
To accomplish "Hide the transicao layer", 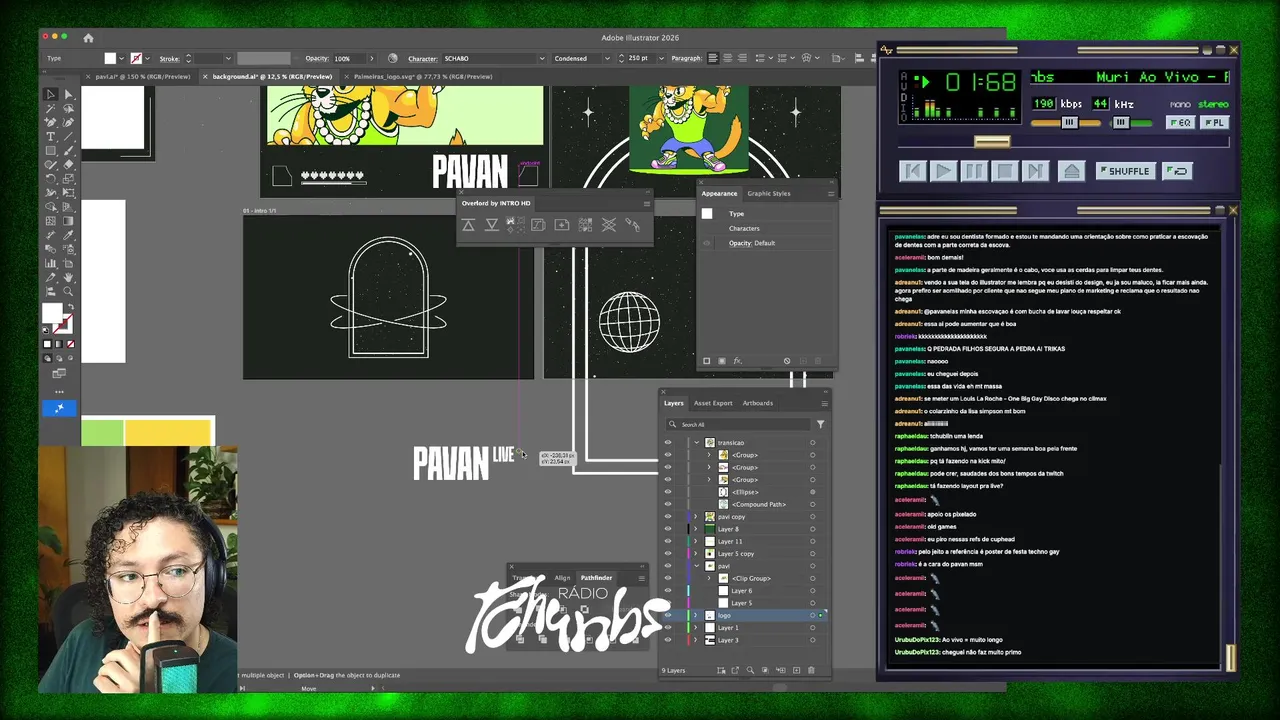I will tap(668, 443).
